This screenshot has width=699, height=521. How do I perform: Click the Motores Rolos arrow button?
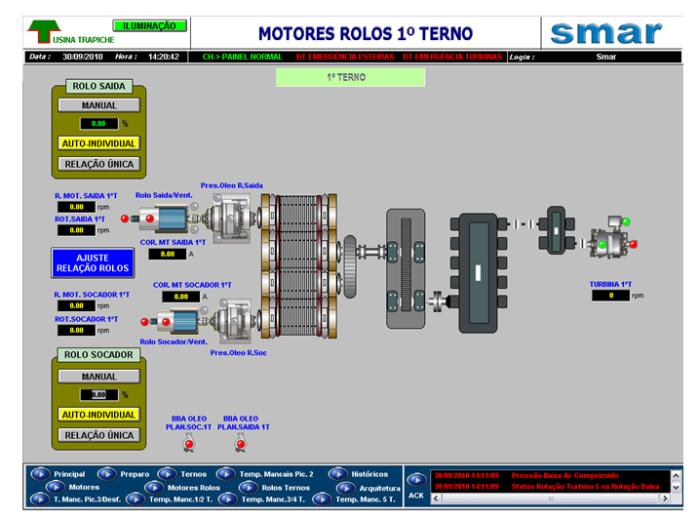tap(154, 488)
